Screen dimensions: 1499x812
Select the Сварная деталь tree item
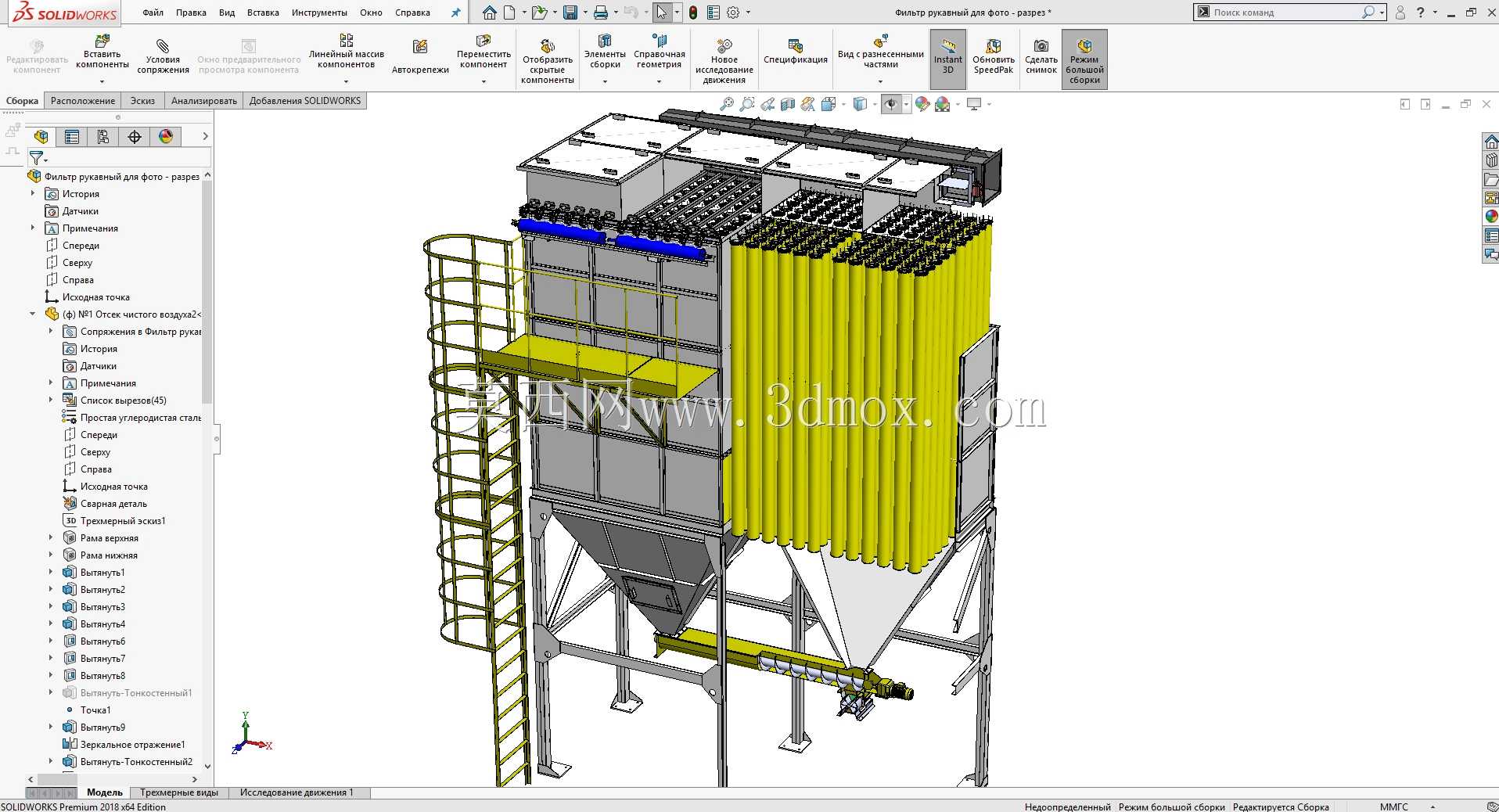[x=113, y=504]
